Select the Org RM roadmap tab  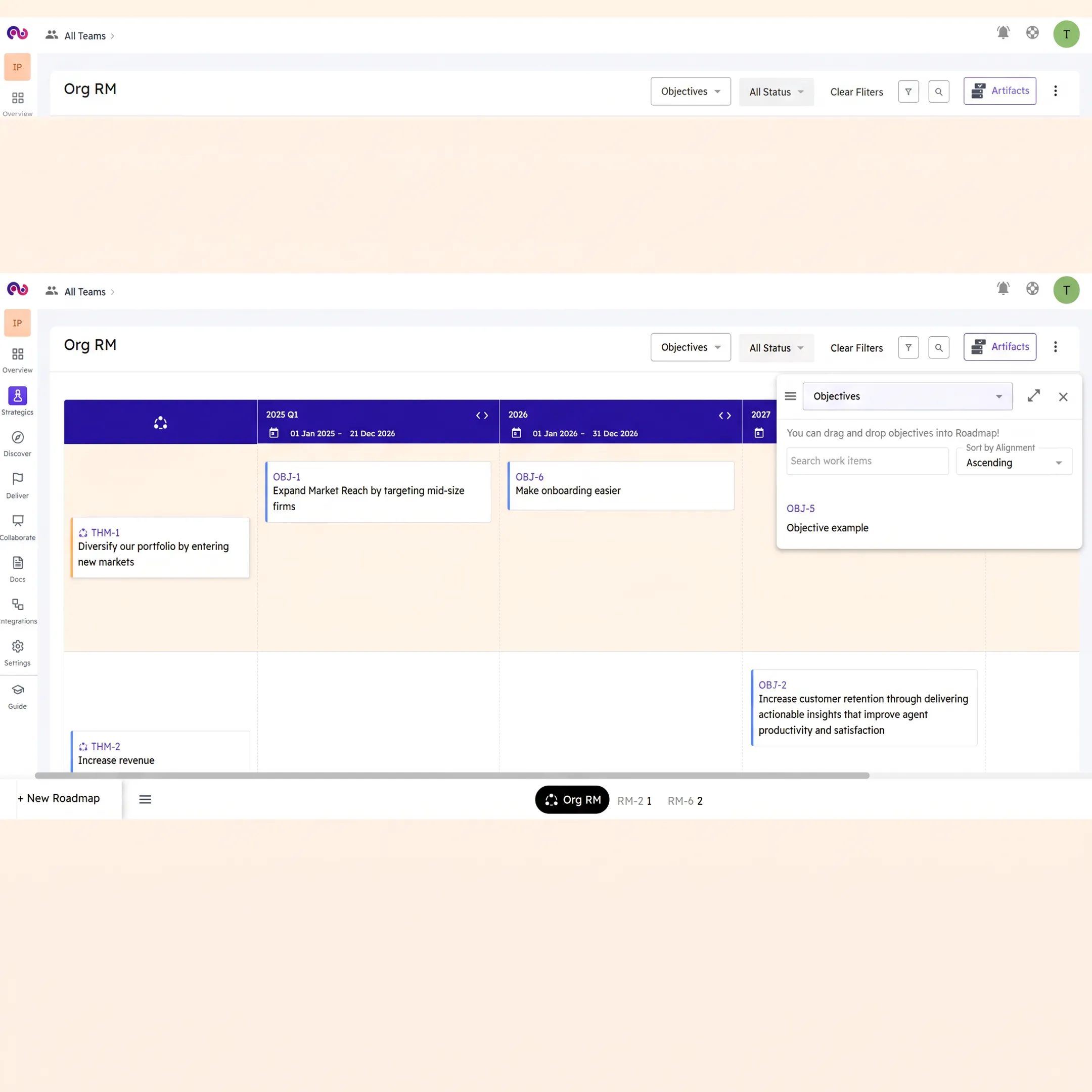point(572,800)
